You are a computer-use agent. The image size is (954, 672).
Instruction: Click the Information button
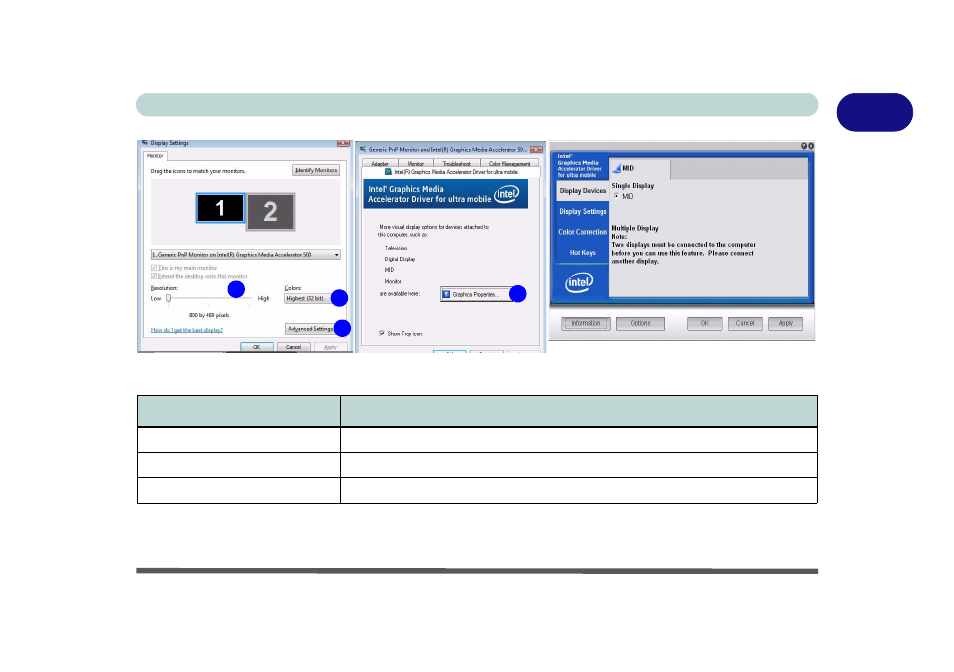tap(585, 324)
